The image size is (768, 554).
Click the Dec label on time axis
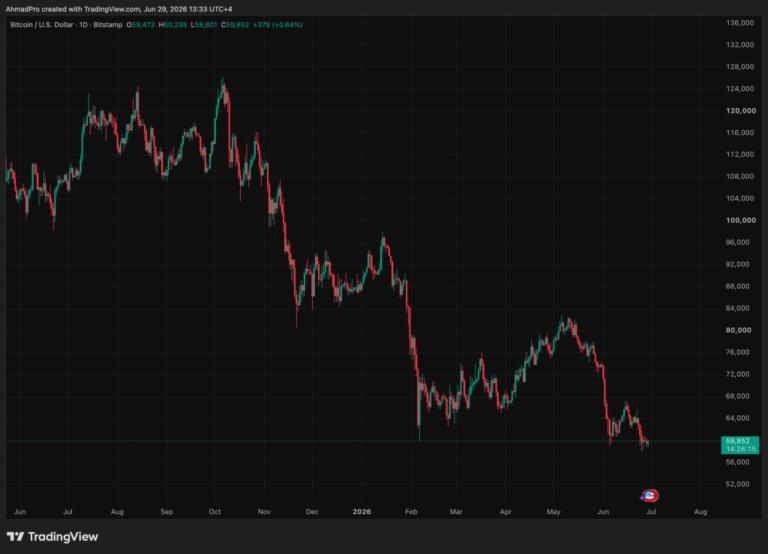pos(312,512)
